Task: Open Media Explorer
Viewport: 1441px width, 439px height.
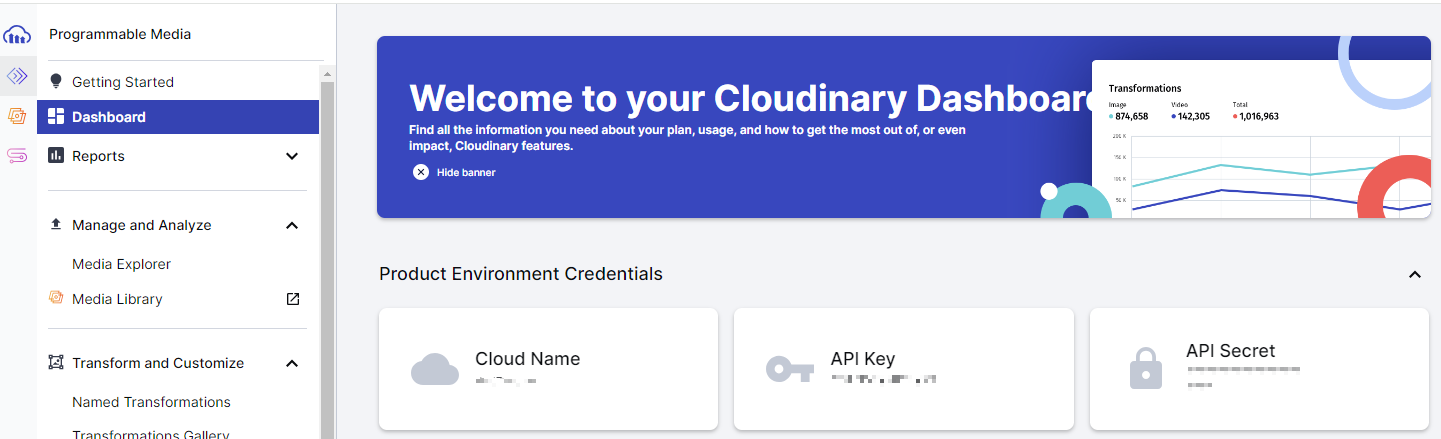Action: (x=121, y=264)
